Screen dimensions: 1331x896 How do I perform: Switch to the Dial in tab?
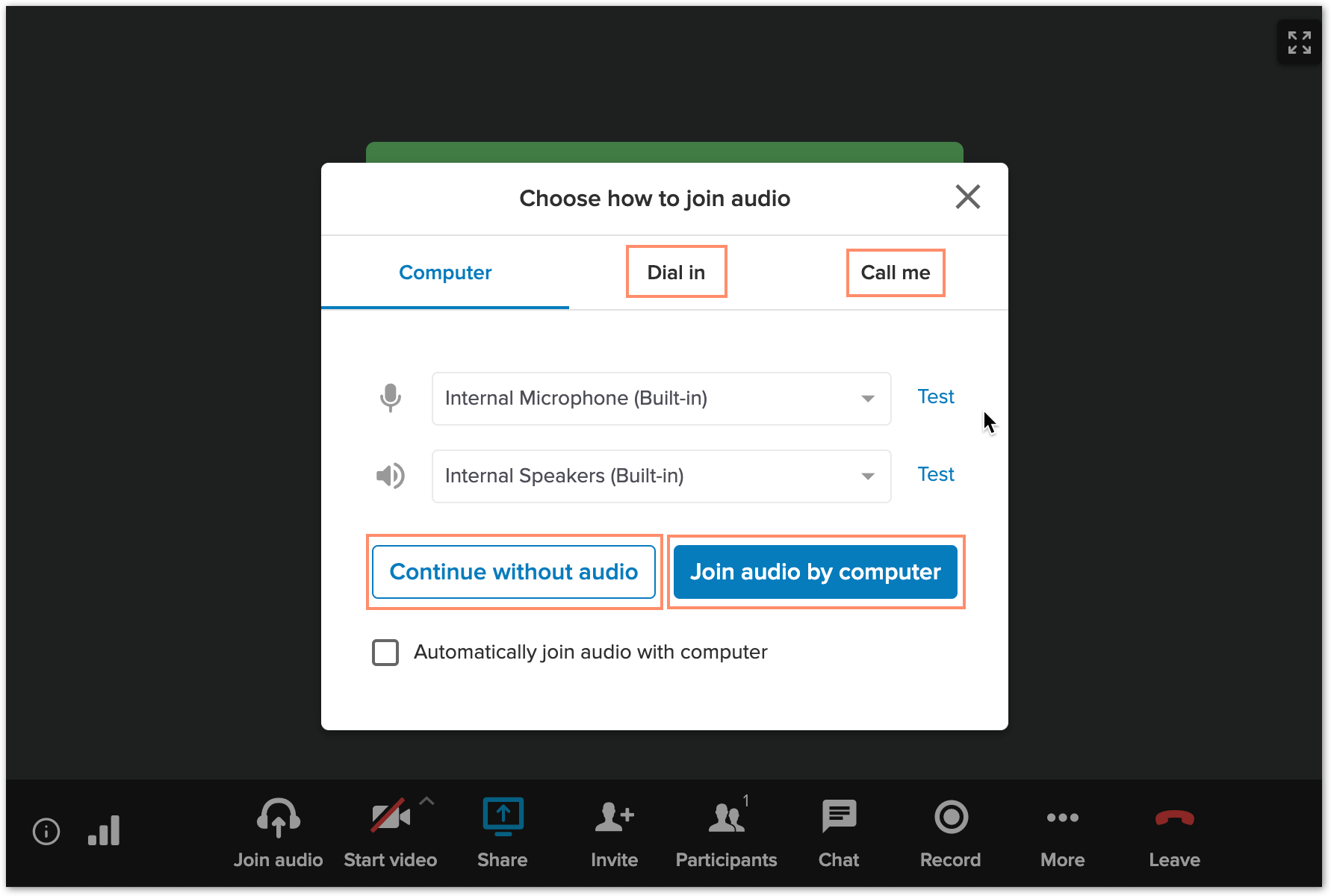[x=676, y=273]
